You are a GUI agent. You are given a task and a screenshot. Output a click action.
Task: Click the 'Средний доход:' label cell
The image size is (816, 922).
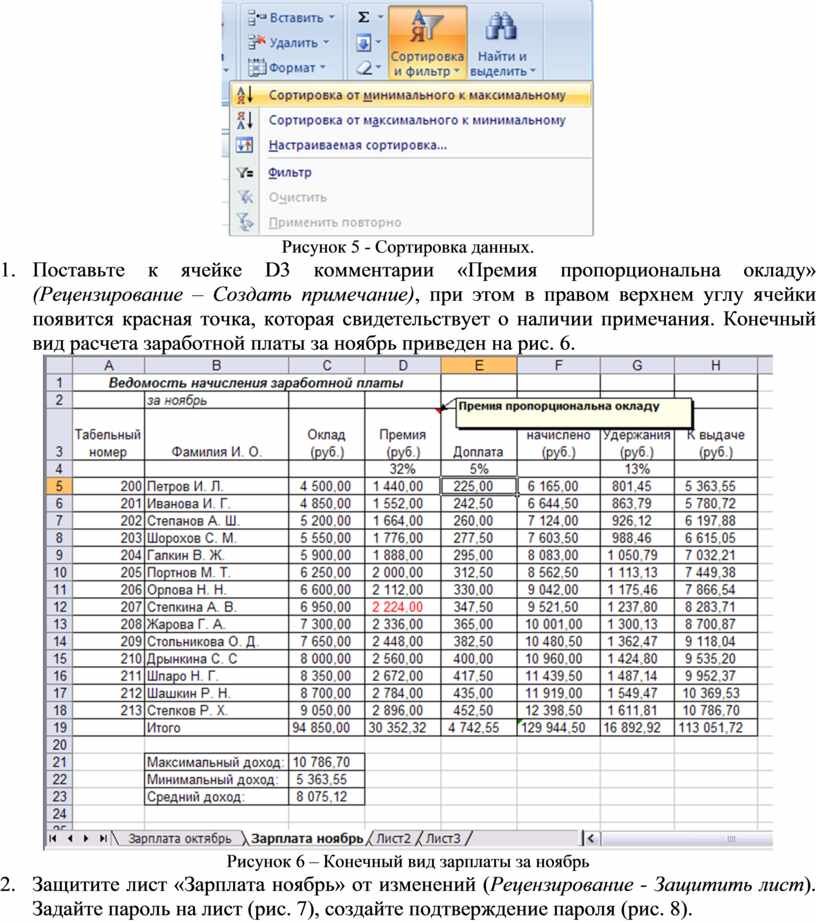coord(216,797)
